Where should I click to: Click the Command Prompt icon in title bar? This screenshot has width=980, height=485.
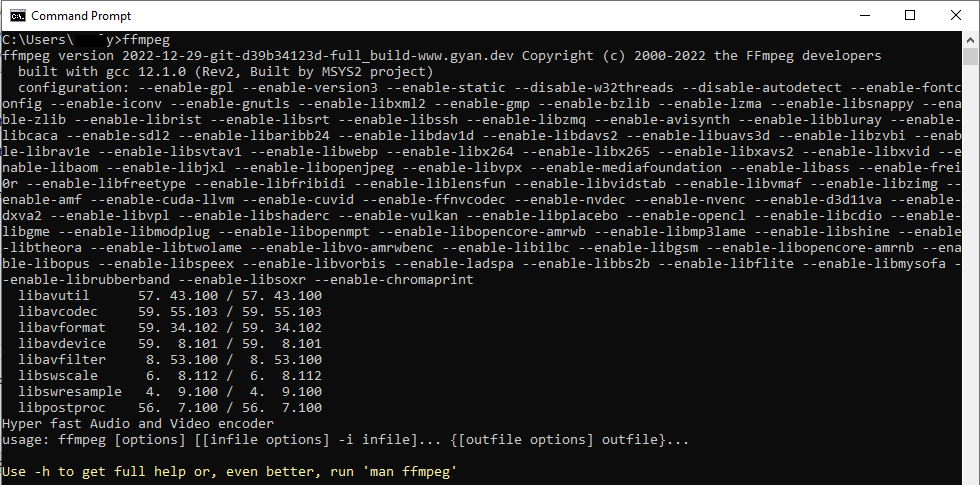click(x=16, y=15)
